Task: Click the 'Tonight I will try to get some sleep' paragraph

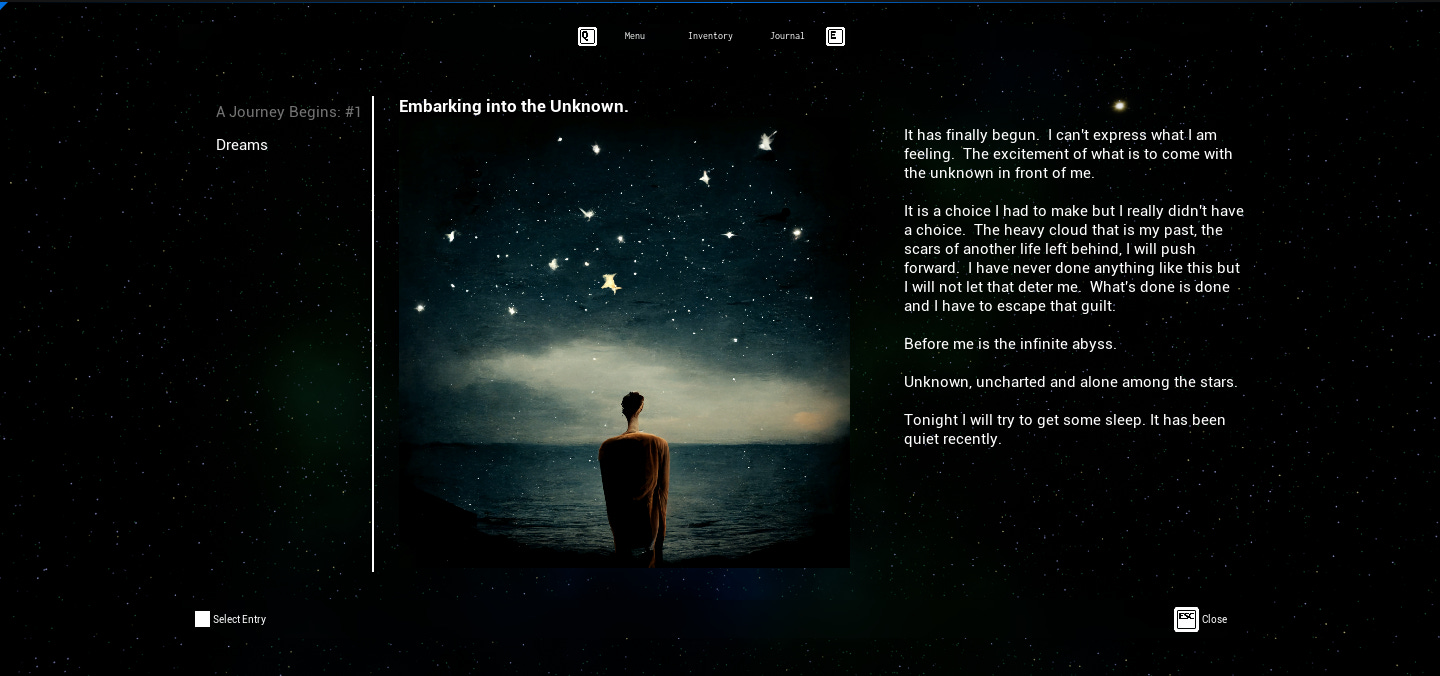Action: (x=1064, y=429)
